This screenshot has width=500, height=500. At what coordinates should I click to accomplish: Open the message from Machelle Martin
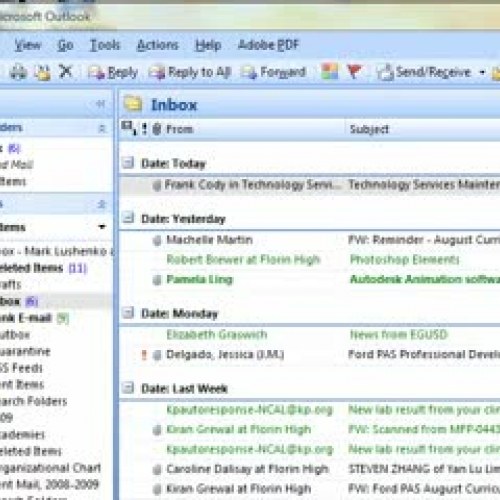310,240
